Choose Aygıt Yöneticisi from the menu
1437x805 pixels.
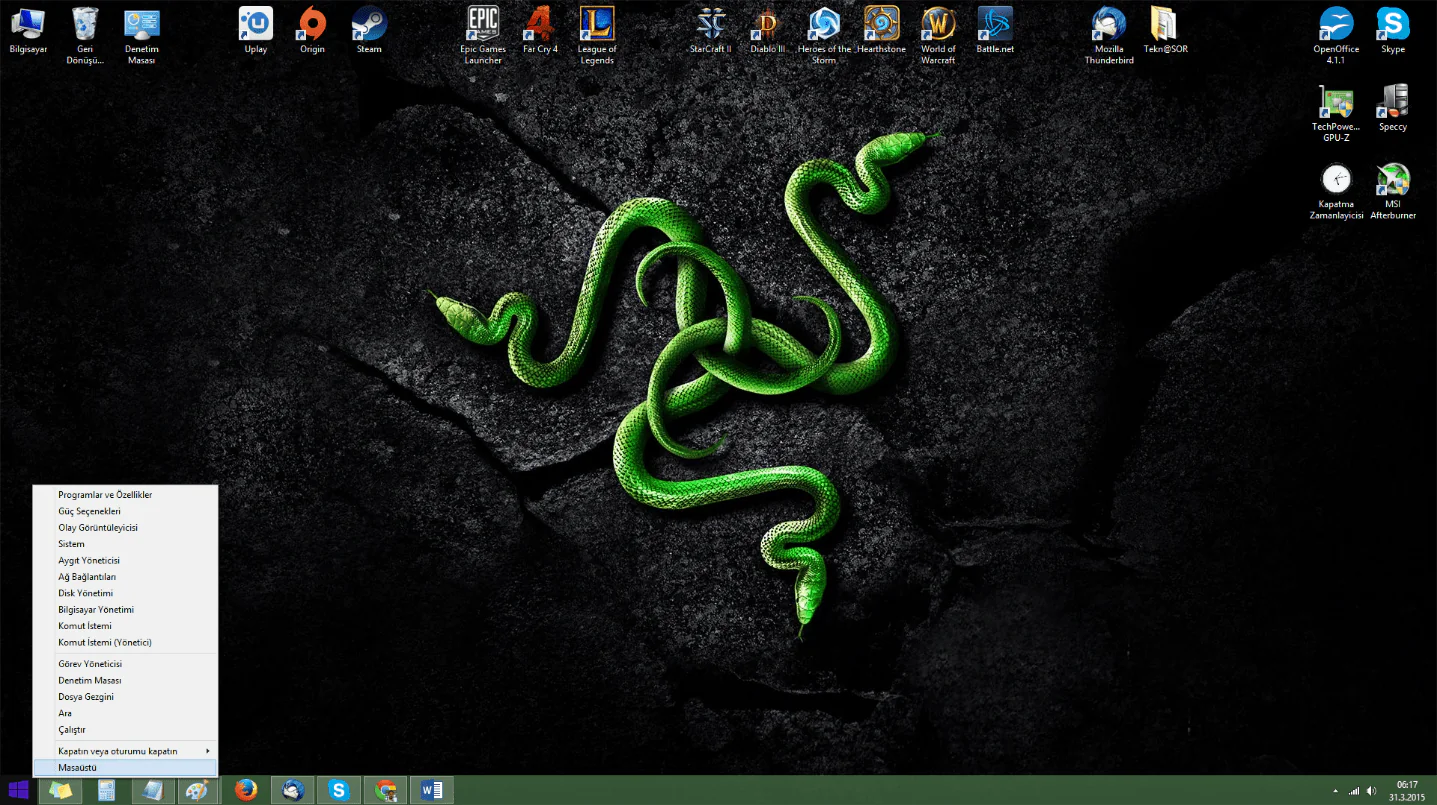click(89, 561)
